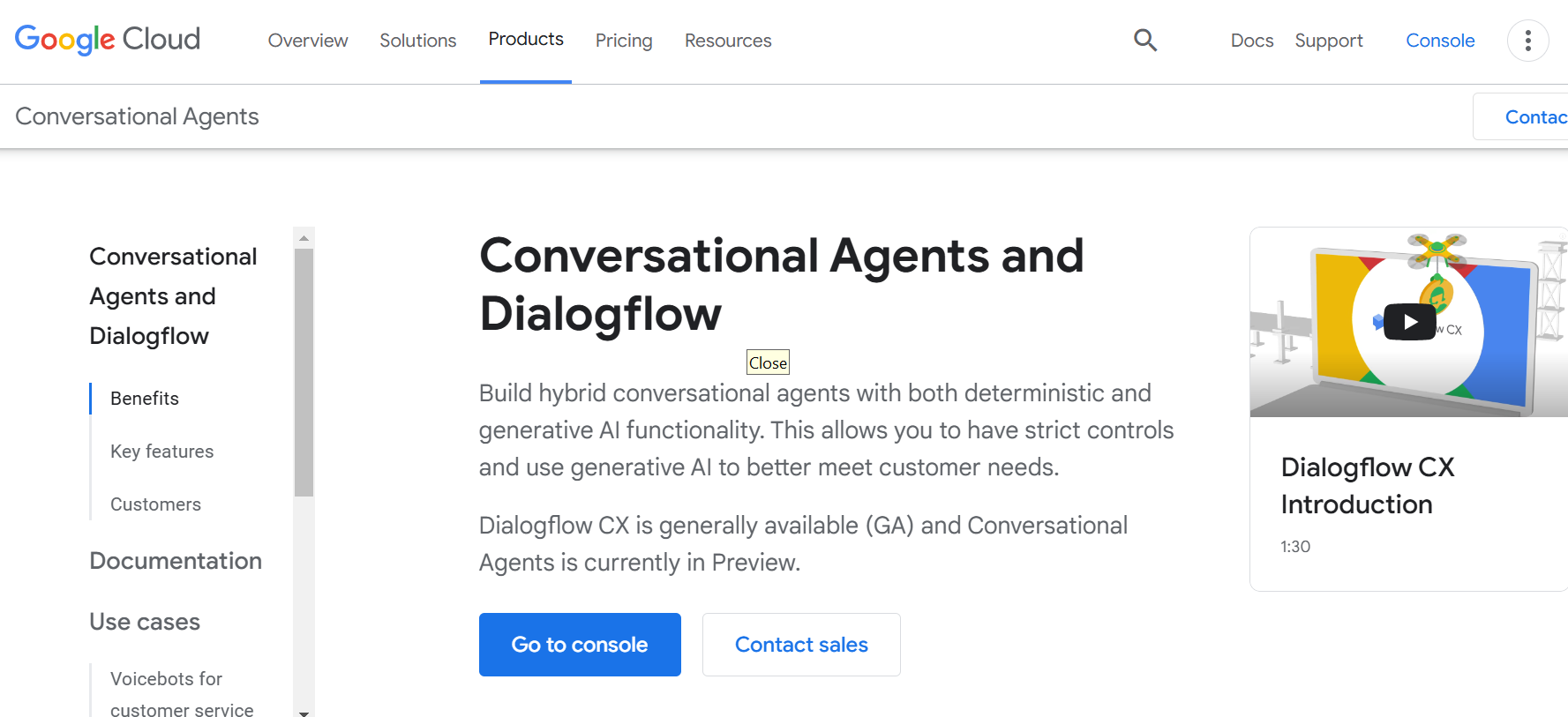Screen dimensions: 1568x717
Task: Go to Docs link in header
Action: (1252, 41)
